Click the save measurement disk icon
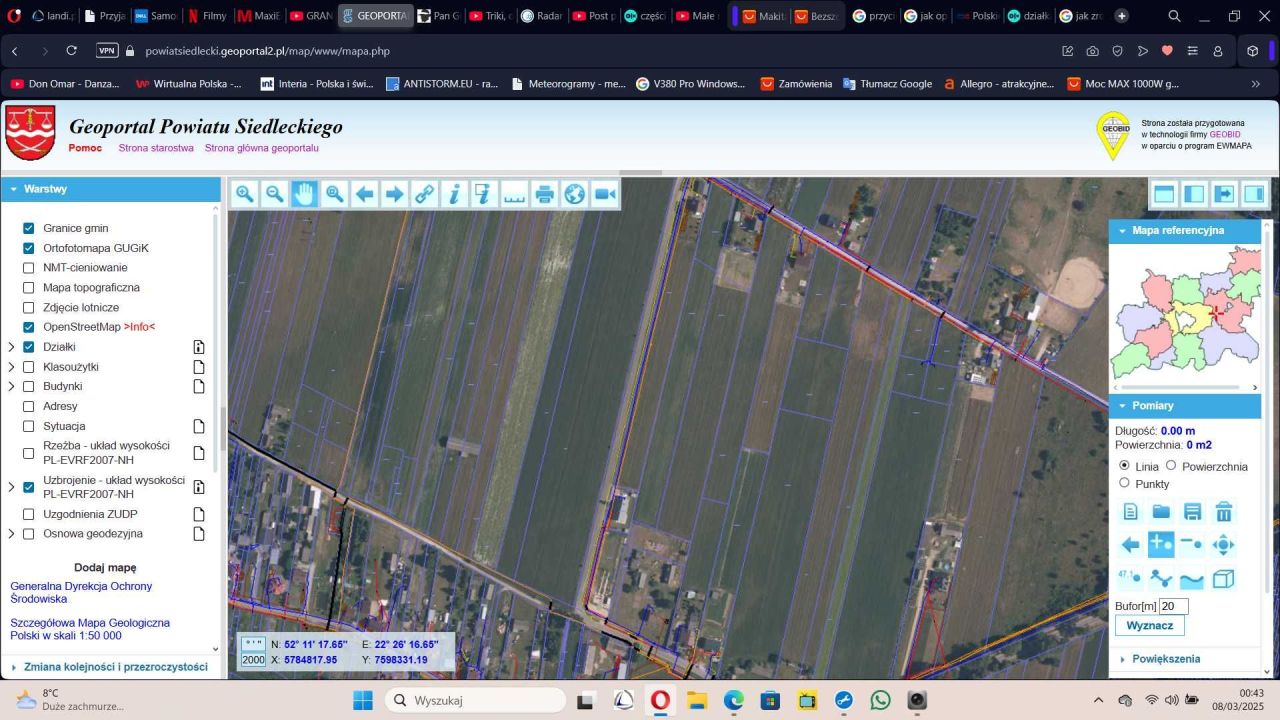 [1192, 512]
